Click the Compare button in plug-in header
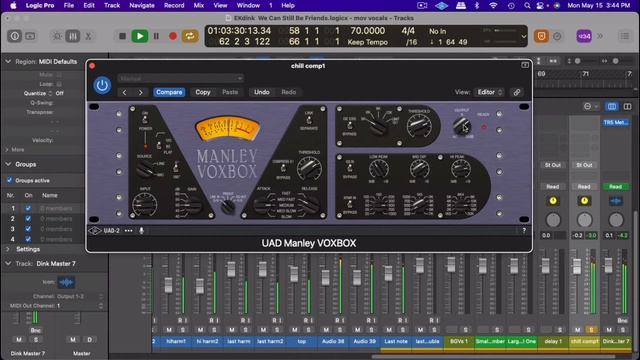Viewport: 640px width, 360px height. [x=169, y=92]
